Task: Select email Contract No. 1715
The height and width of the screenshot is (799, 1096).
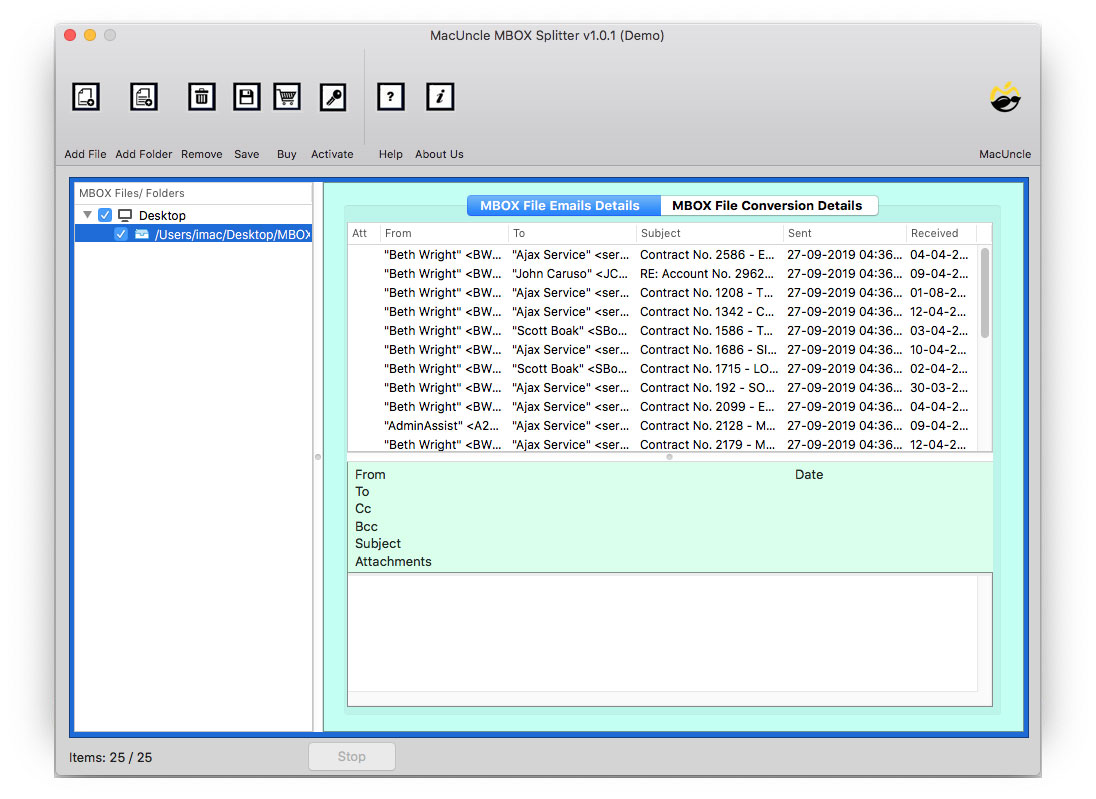Action: [x=664, y=368]
